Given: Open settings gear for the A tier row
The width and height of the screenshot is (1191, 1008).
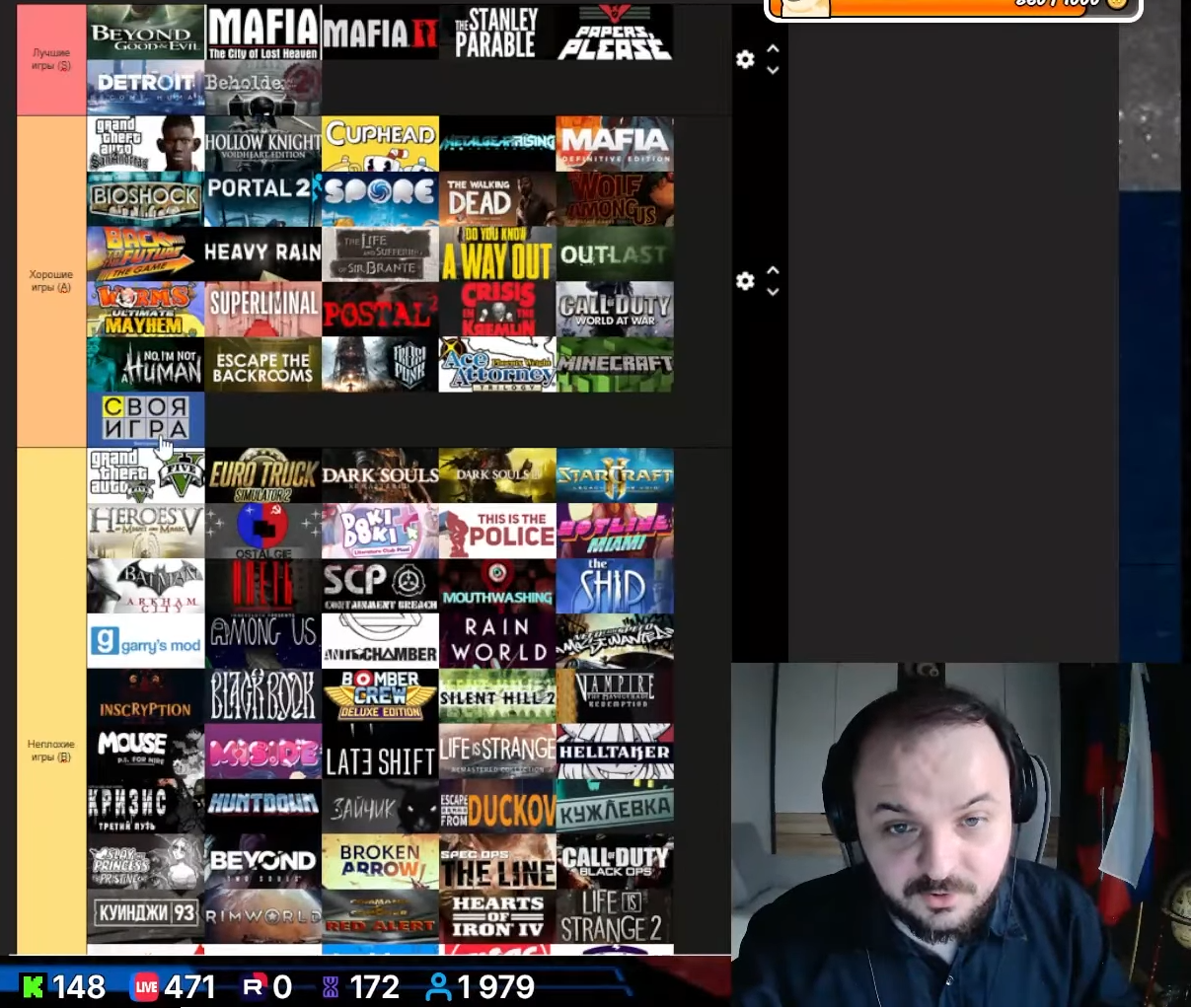Looking at the screenshot, I should (x=745, y=281).
